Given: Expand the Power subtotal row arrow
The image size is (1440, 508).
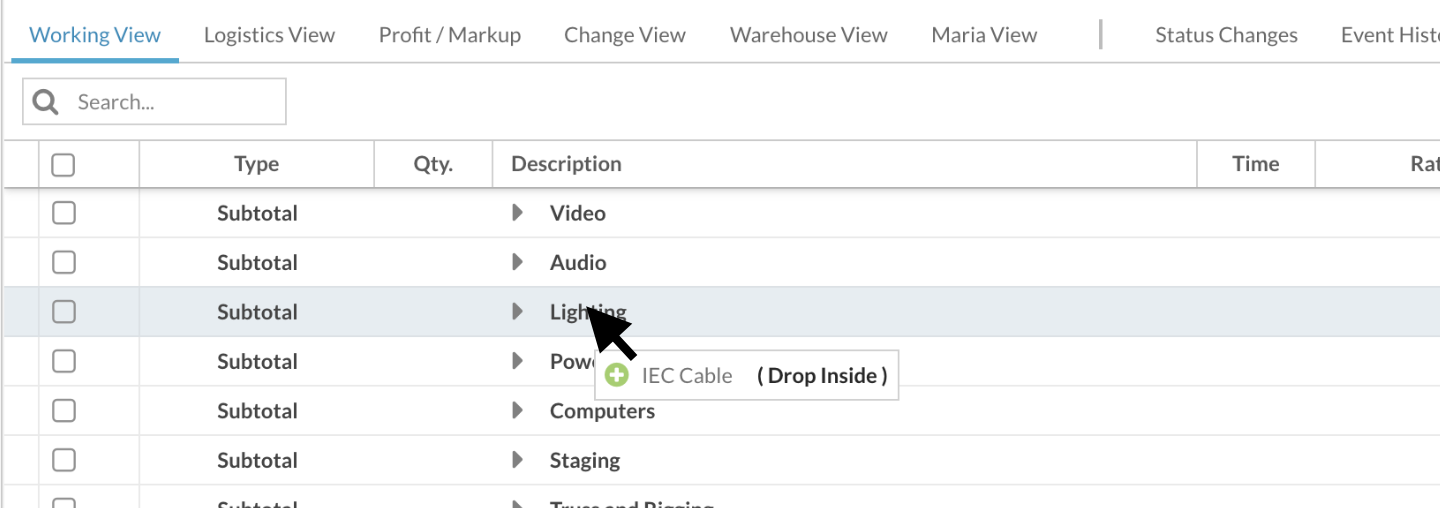Looking at the screenshot, I should 517,361.
